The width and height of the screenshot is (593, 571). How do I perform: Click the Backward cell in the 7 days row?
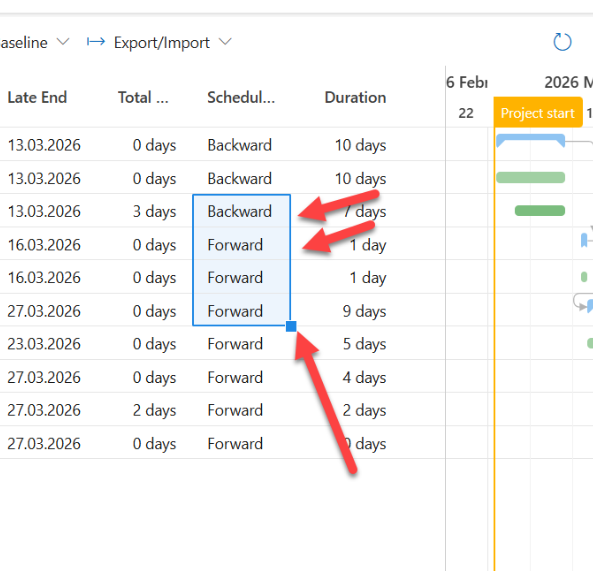click(x=241, y=211)
